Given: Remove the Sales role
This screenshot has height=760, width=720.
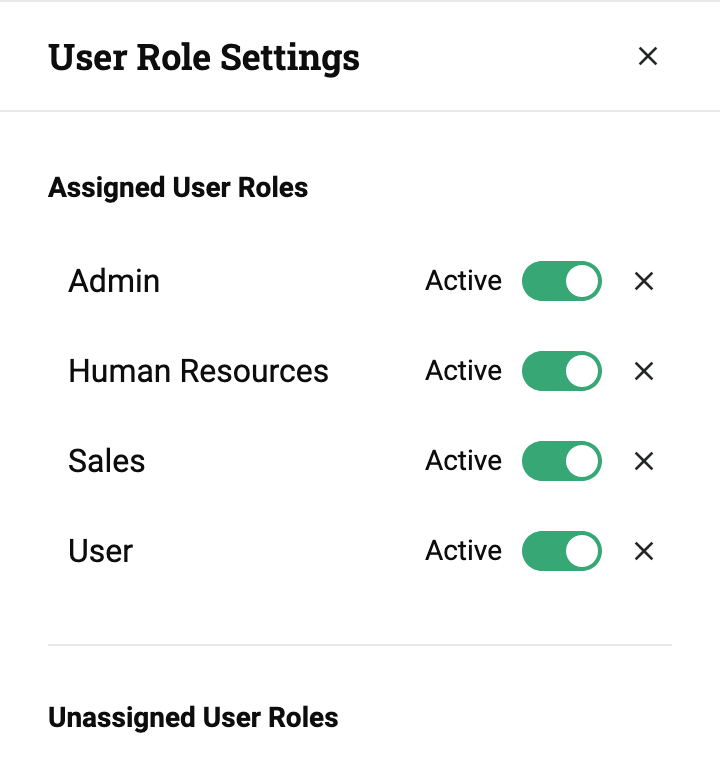Looking at the screenshot, I should tap(644, 461).
